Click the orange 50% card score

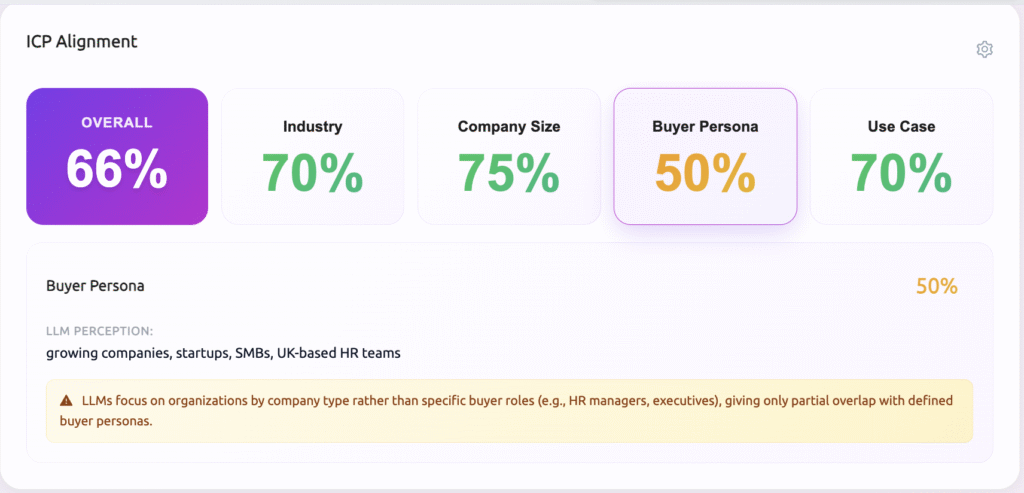705,172
